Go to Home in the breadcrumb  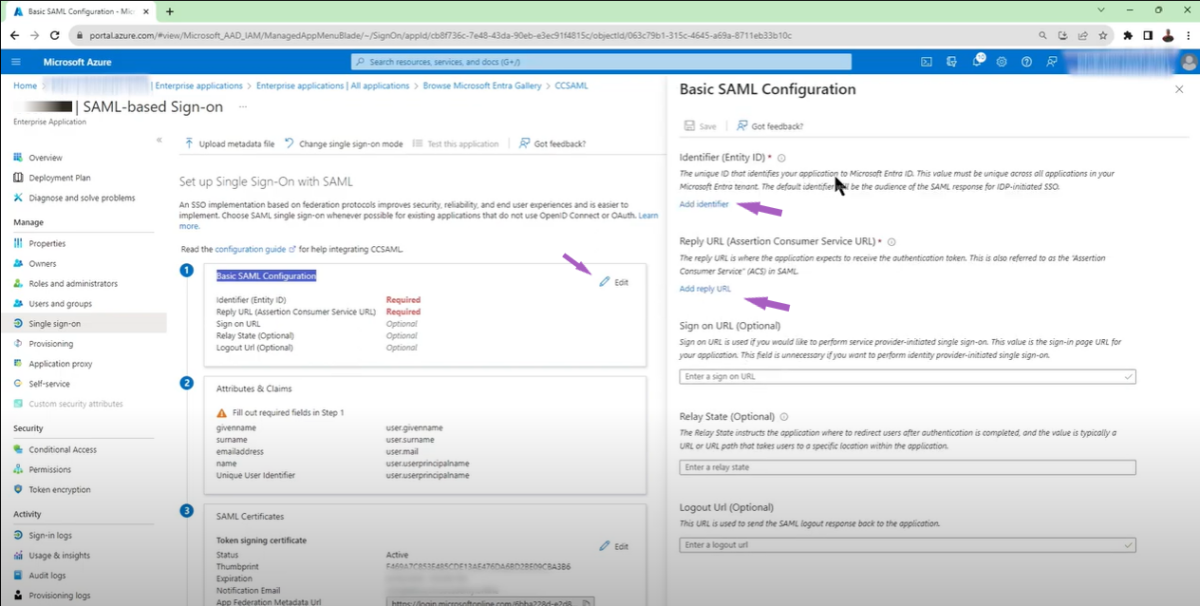(25, 86)
